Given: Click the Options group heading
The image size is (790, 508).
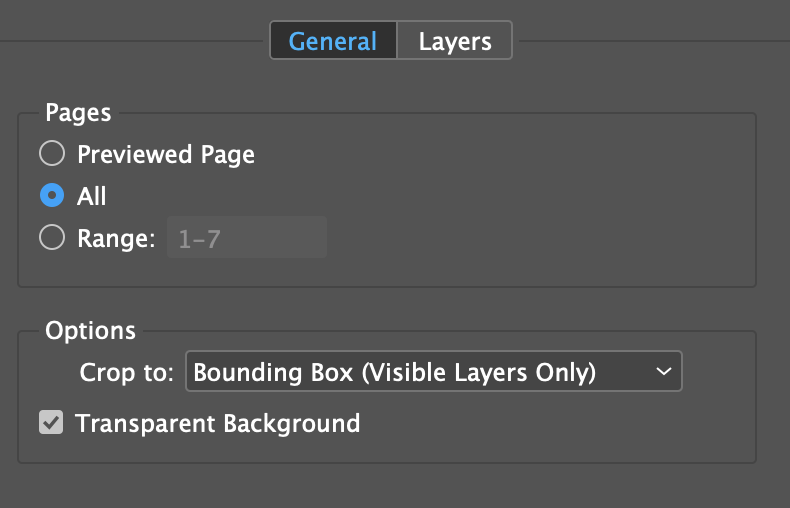Looking at the screenshot, I should (x=90, y=331).
